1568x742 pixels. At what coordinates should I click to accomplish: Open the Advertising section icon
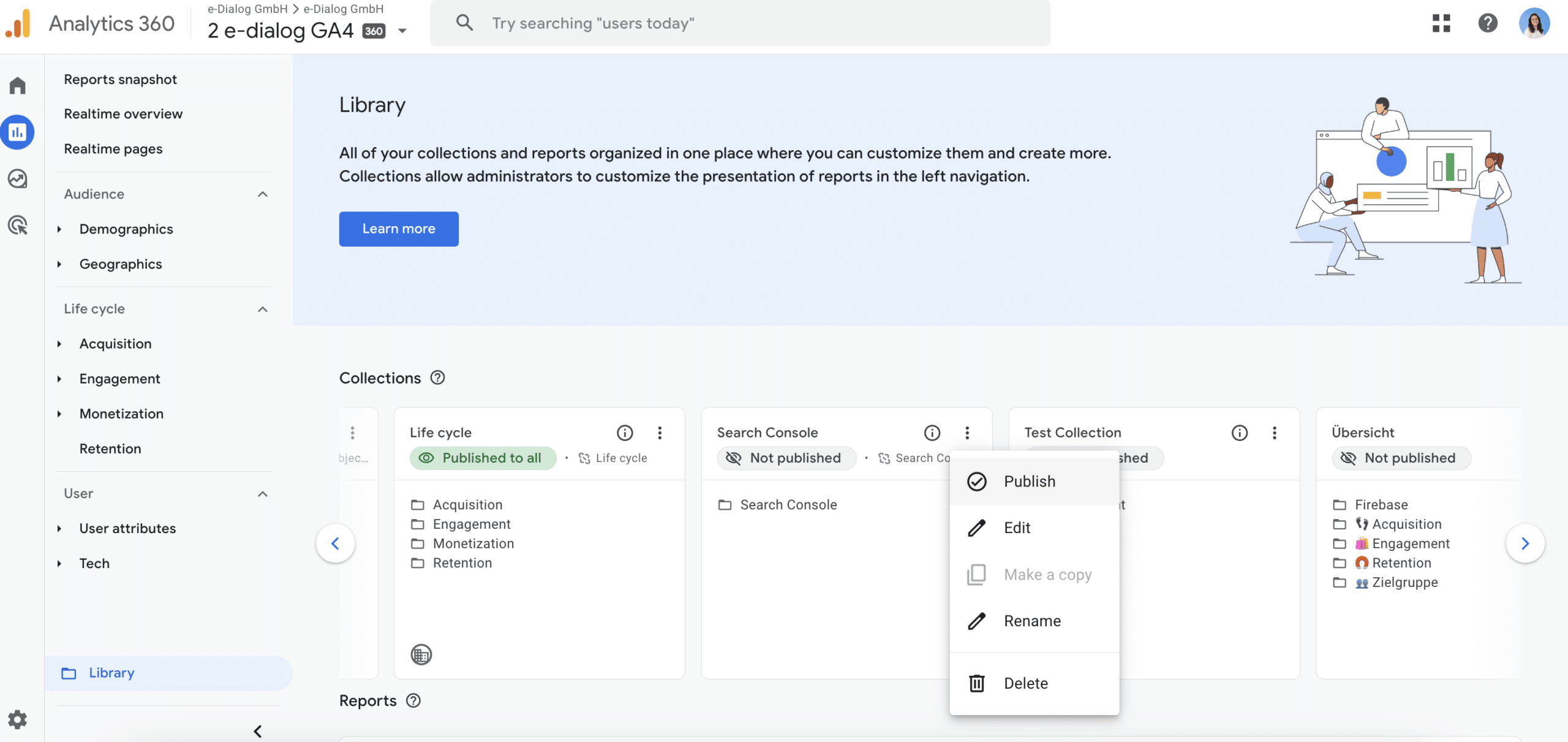(x=18, y=226)
